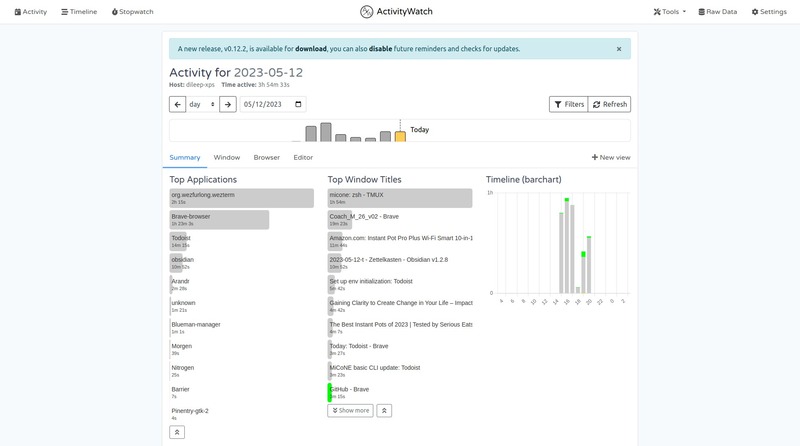Select 'Set up env initialization: Todoist' title
Screen dimensions: 800x446
(400, 285)
